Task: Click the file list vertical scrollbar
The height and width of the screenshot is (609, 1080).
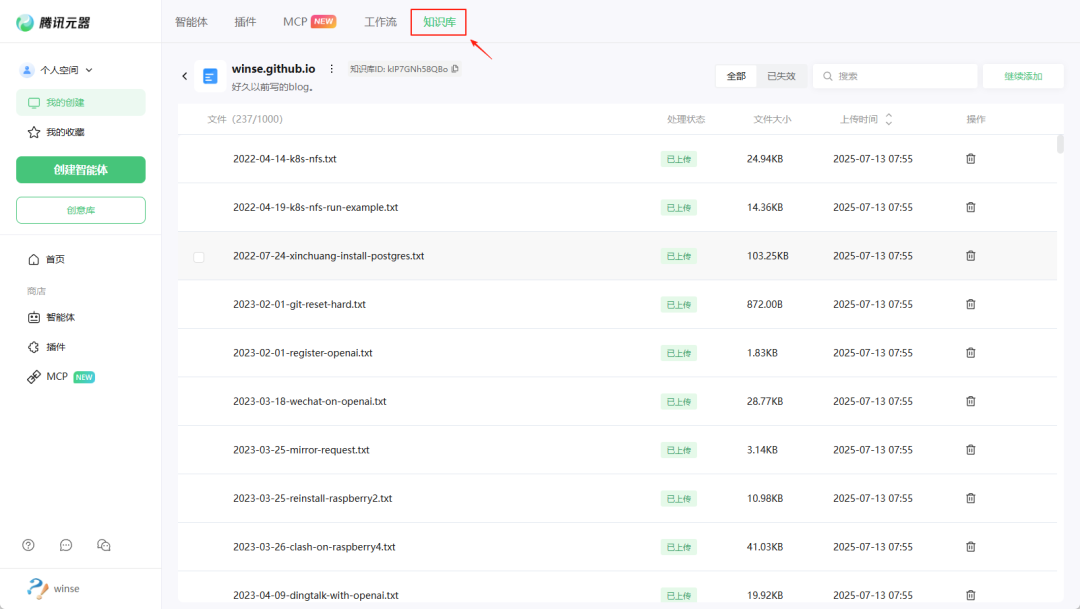Action: pos(1060,144)
